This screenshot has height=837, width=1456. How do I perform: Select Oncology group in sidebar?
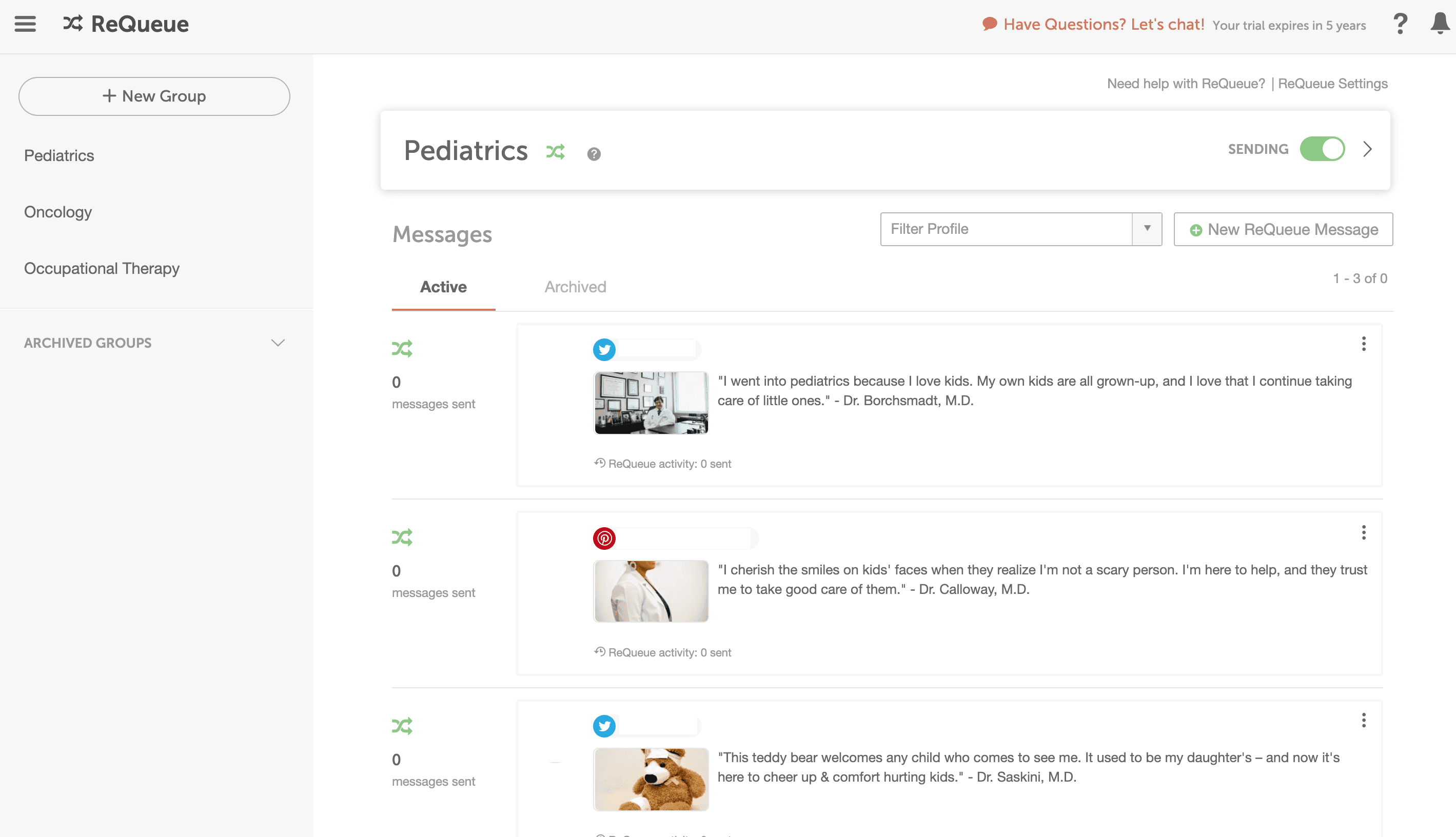tap(58, 212)
